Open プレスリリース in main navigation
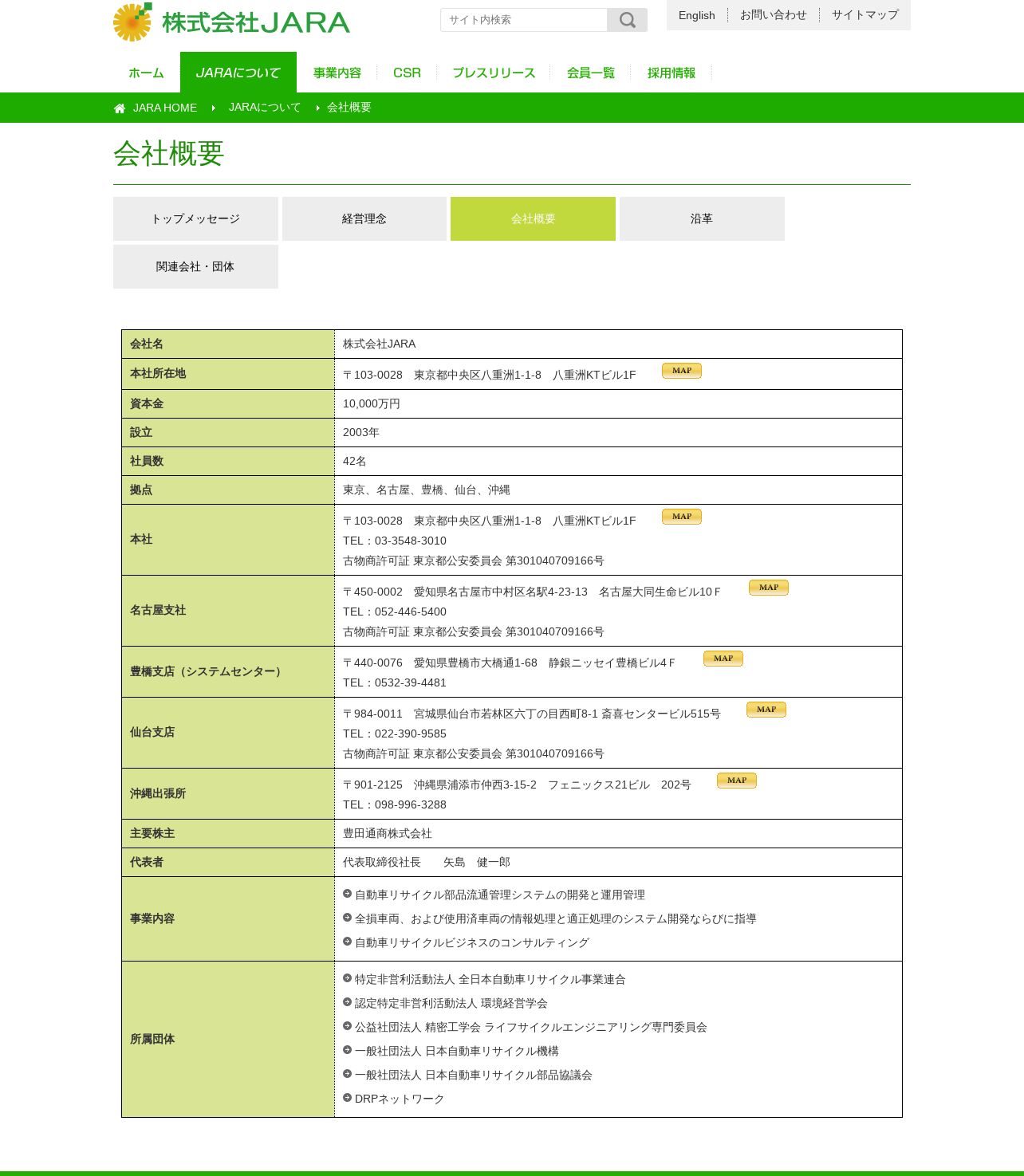Image resolution: width=1024 pixels, height=1176 pixels. pos(494,73)
